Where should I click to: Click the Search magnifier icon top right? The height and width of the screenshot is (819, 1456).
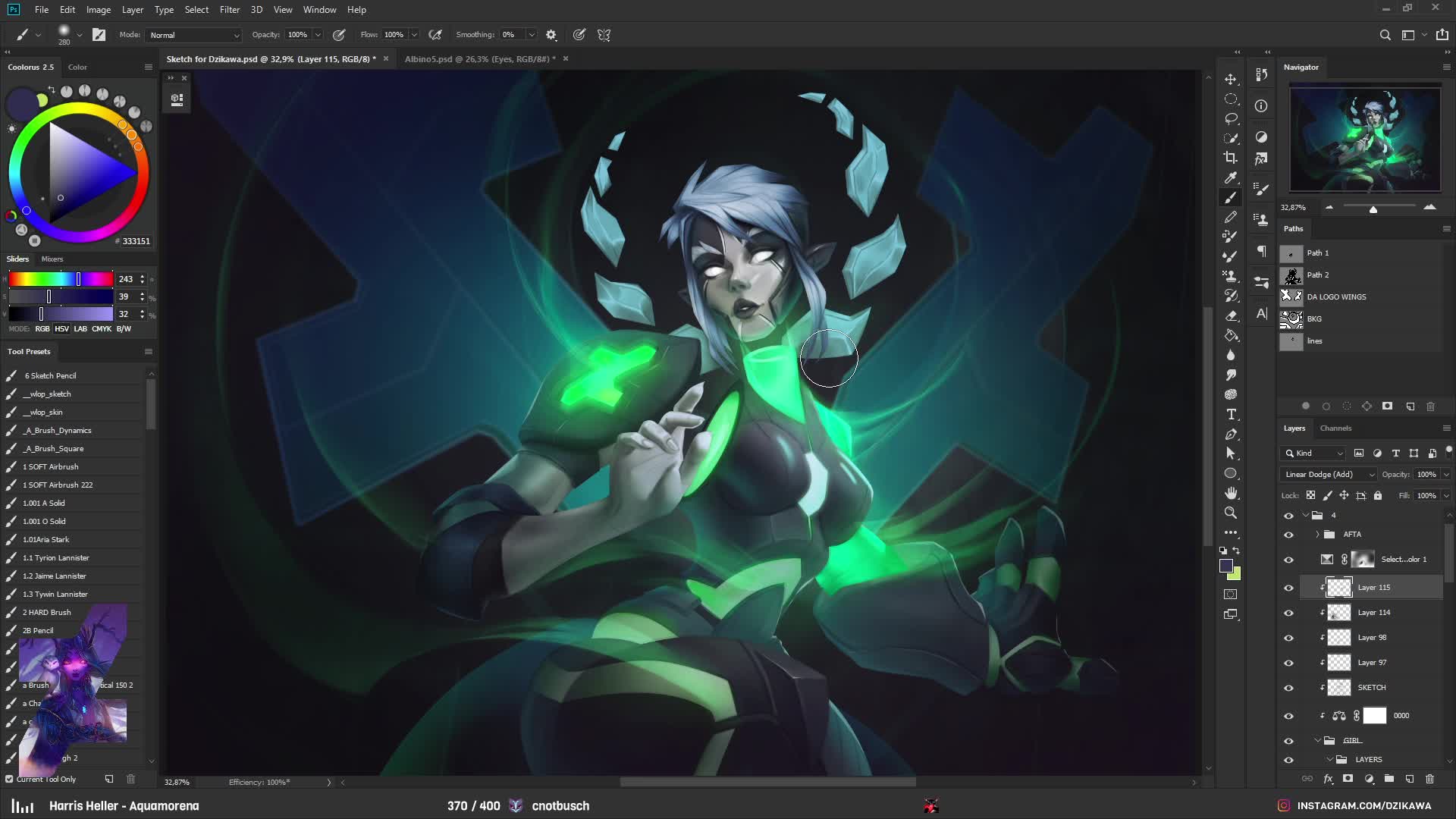click(x=1385, y=35)
